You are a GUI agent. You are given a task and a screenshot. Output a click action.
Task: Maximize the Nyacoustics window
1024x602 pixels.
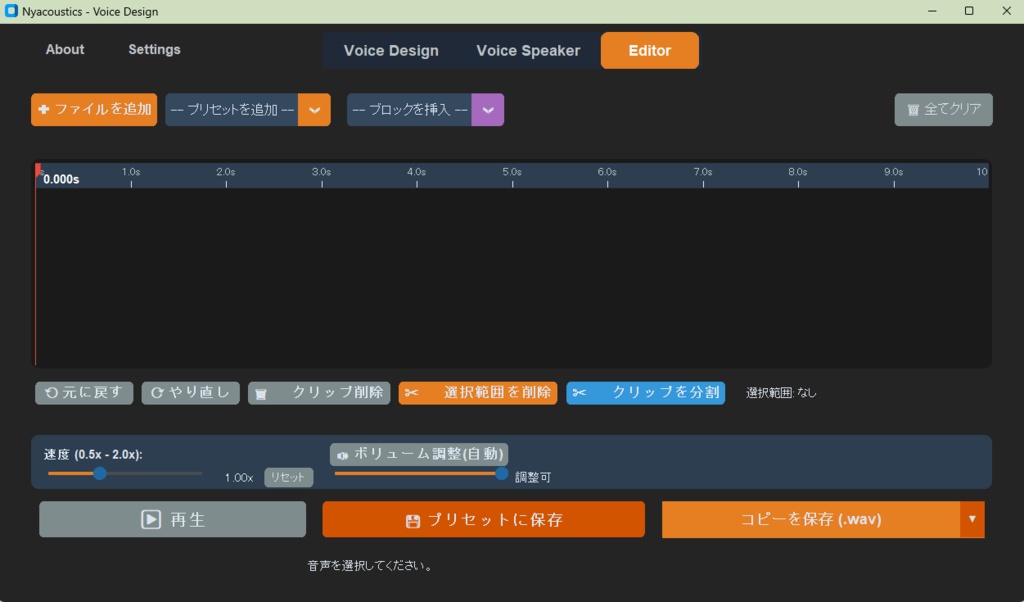point(969,11)
